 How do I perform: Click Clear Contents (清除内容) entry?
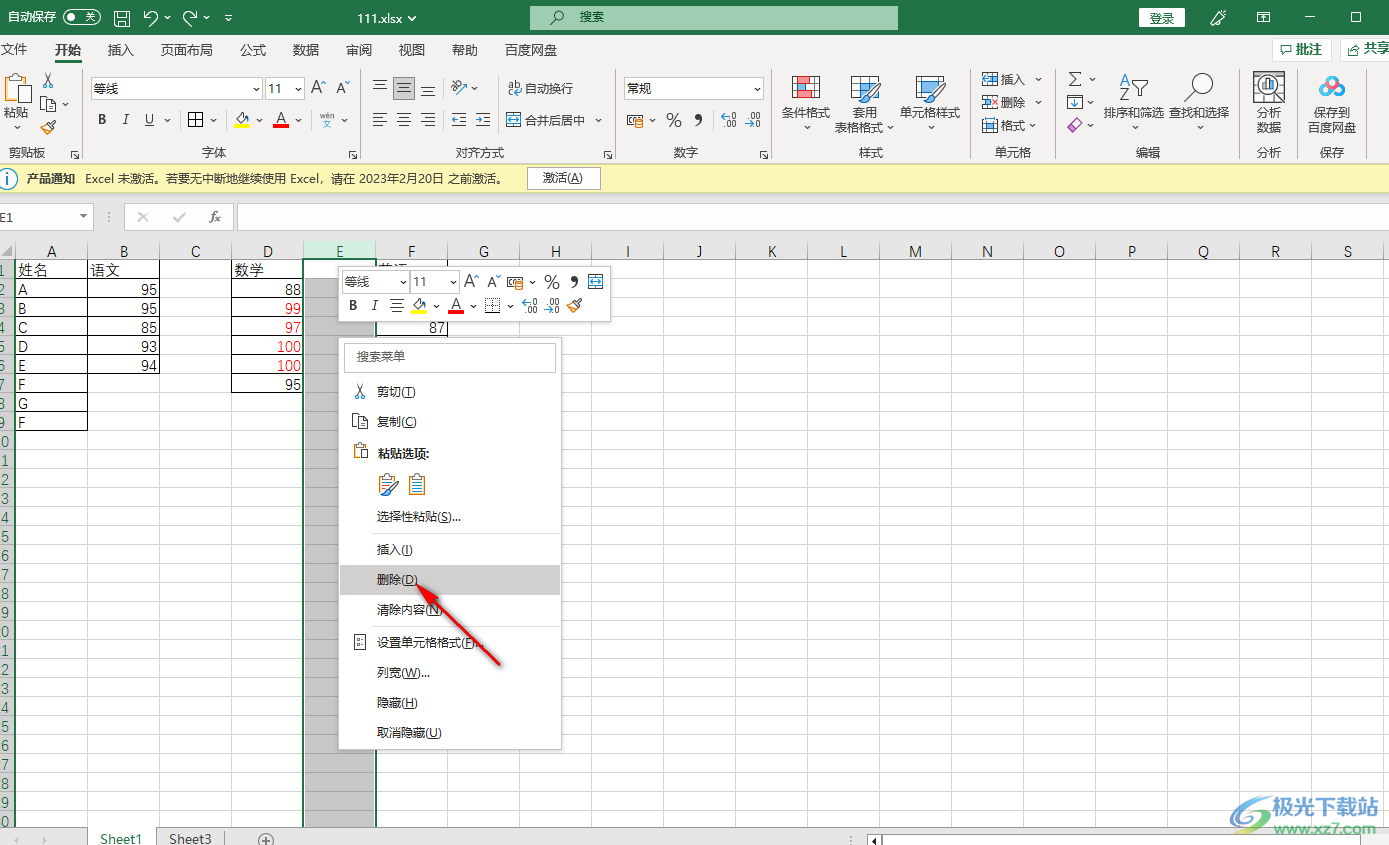pos(450,610)
